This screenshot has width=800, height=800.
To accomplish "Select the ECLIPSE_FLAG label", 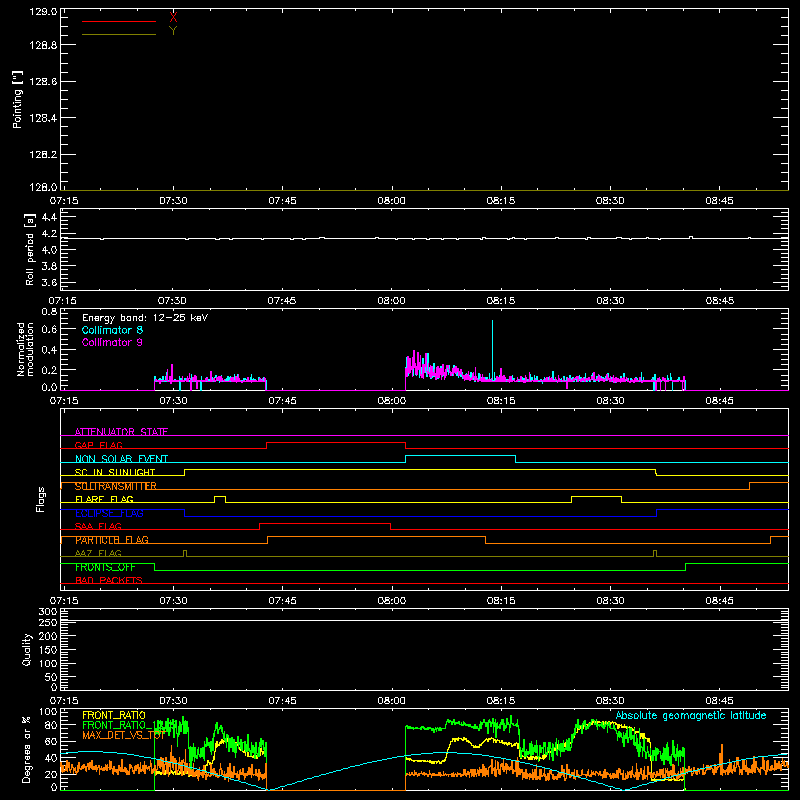I will pos(109,513).
